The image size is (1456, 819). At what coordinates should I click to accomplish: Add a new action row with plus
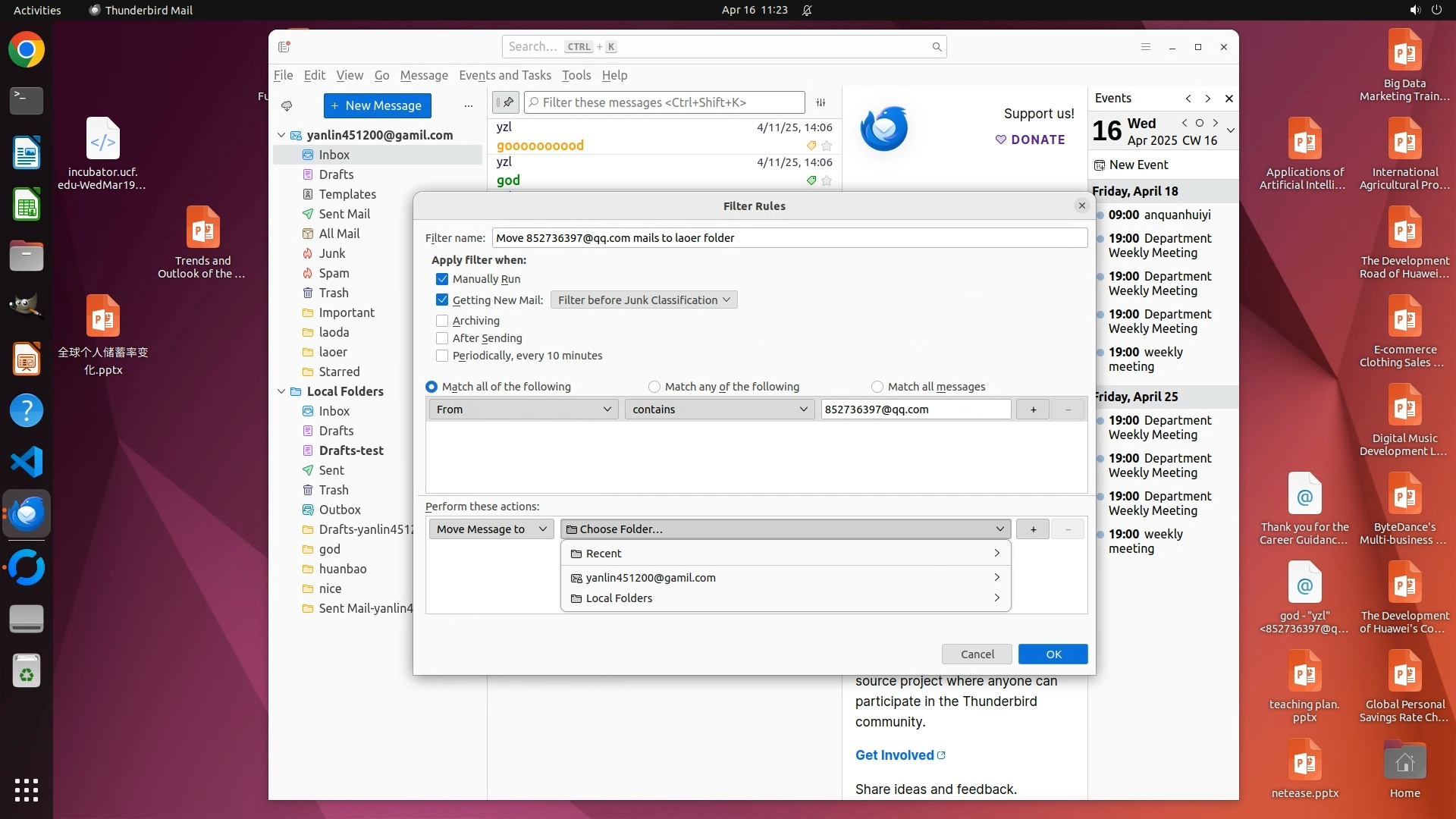pos(1033,529)
